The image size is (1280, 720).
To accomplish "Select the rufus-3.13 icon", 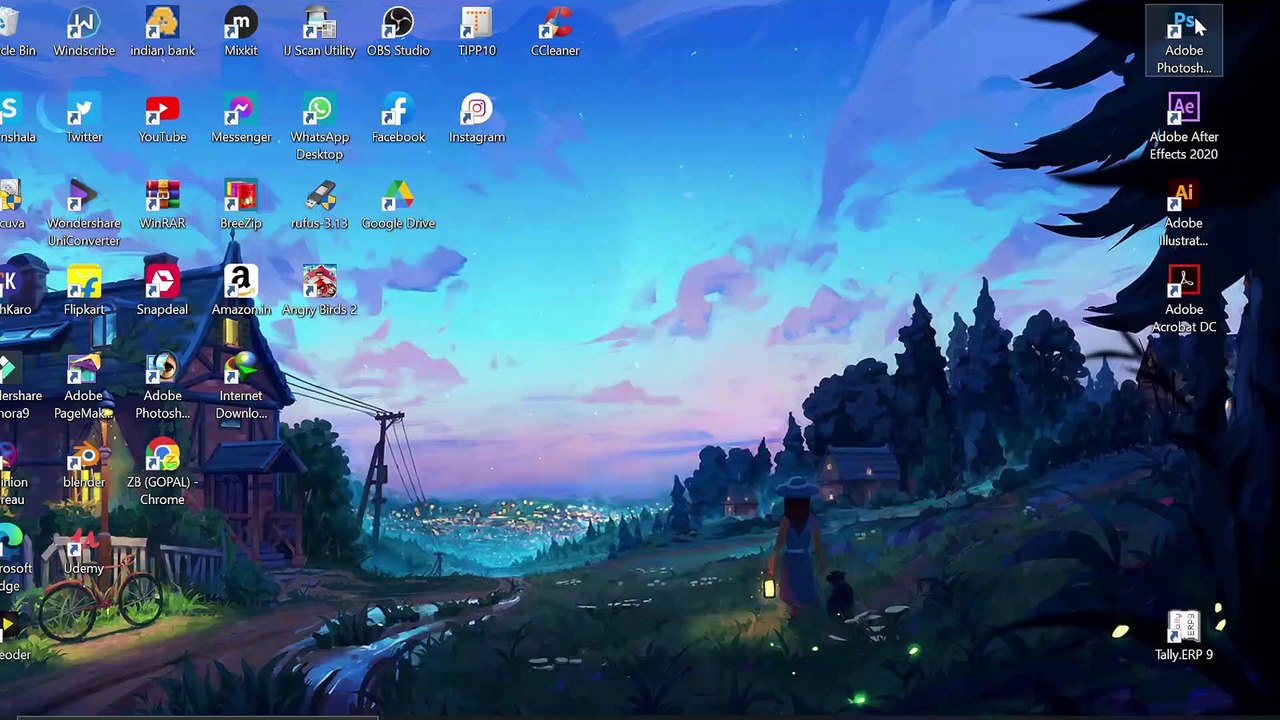I will 319,205.
